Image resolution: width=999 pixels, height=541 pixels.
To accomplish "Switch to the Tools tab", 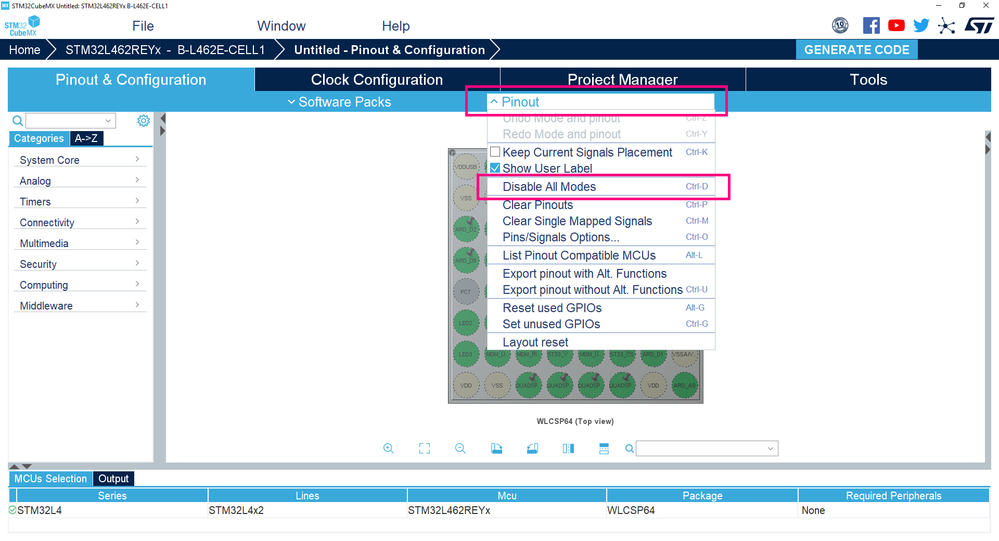I will [x=868, y=80].
